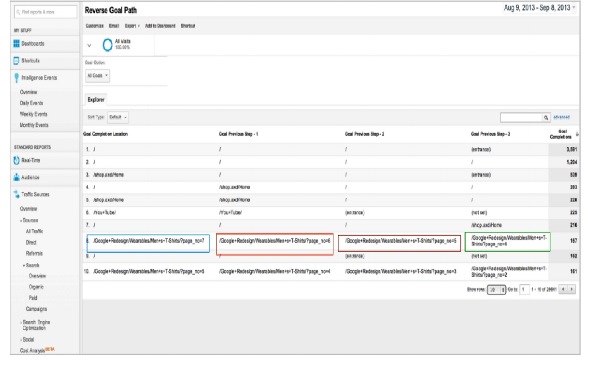Focus the Find reports search field
Image resolution: width=600 pixels, height=368 pixels.
(45, 12)
